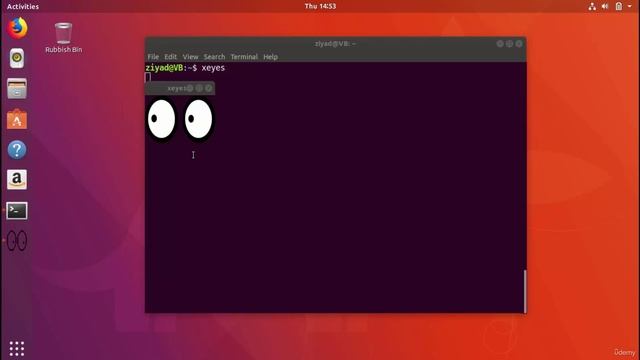The width and height of the screenshot is (640, 360).
Task: Open the volume icon in top bar
Action: pos(605,6)
